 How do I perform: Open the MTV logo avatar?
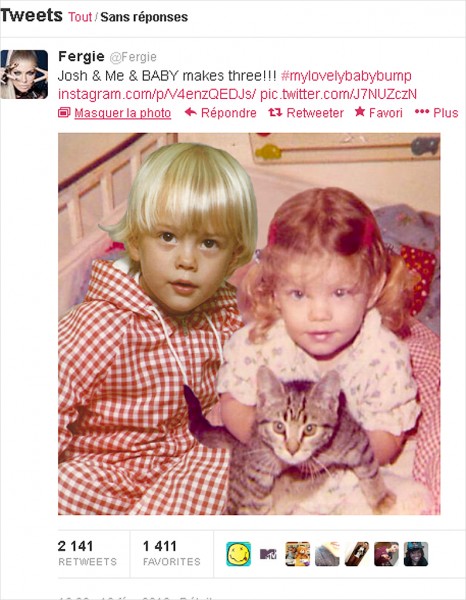[x=268, y=554]
